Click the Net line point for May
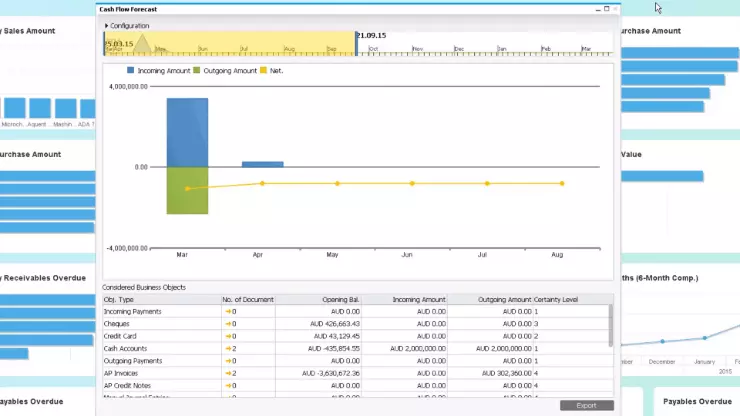Screen dimensions: 740x416 (x=337, y=183)
